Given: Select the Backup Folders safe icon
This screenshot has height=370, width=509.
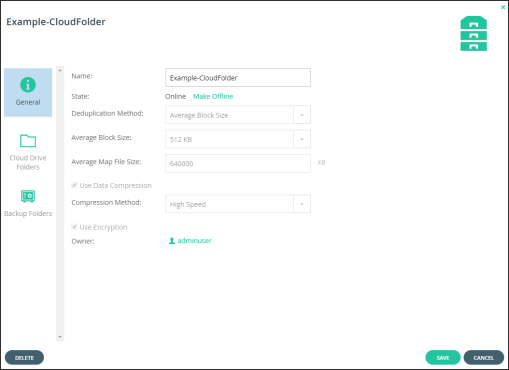Looking at the screenshot, I should [28, 196].
